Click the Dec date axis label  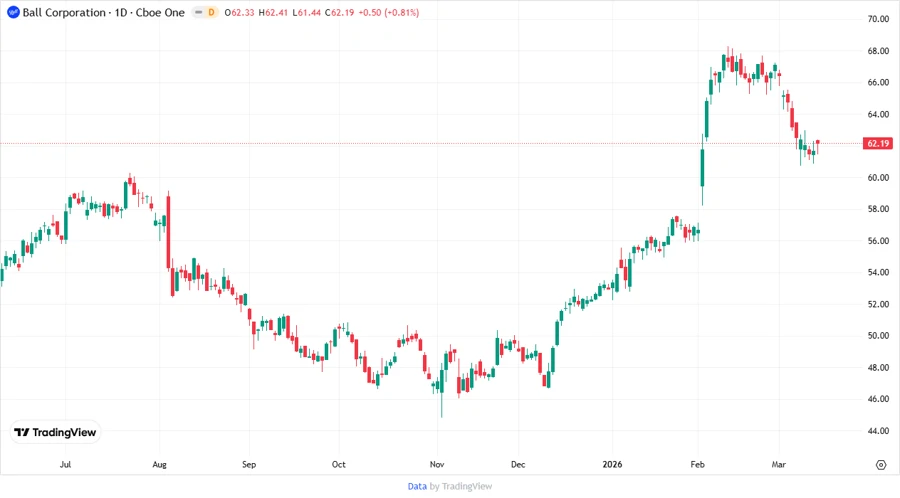coord(518,464)
